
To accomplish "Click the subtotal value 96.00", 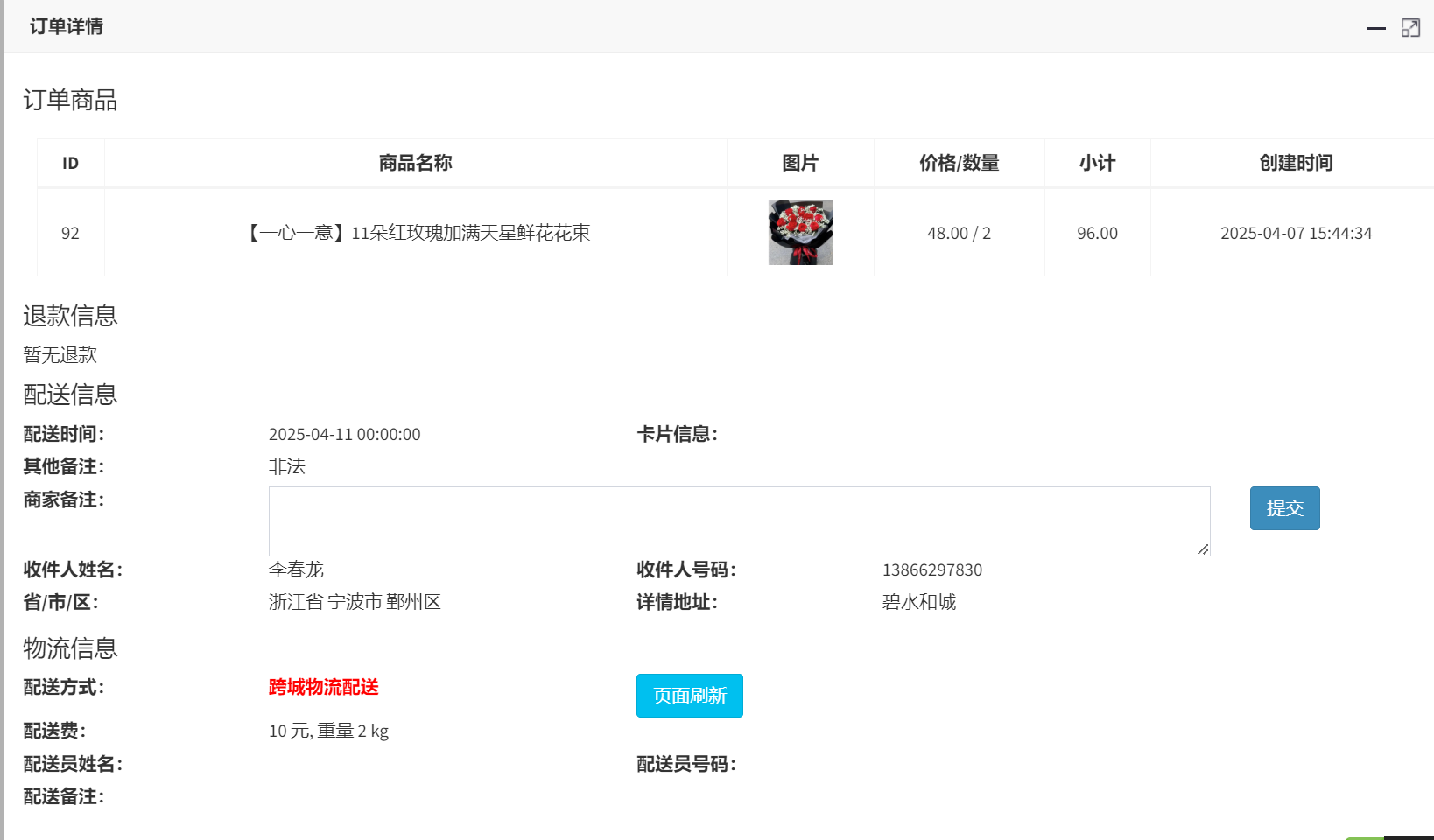I will point(1097,234).
